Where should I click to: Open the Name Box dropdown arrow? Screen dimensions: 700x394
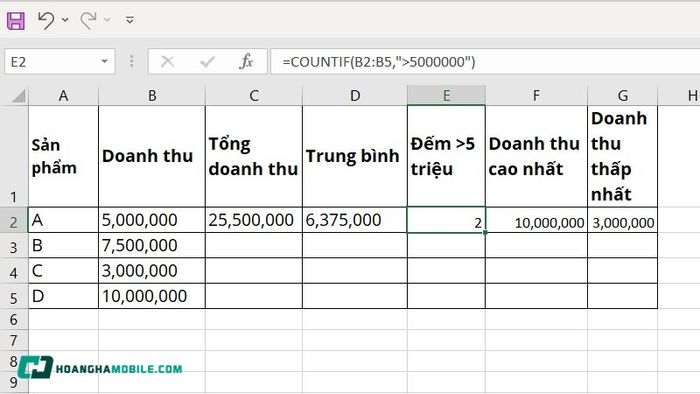pos(104,62)
